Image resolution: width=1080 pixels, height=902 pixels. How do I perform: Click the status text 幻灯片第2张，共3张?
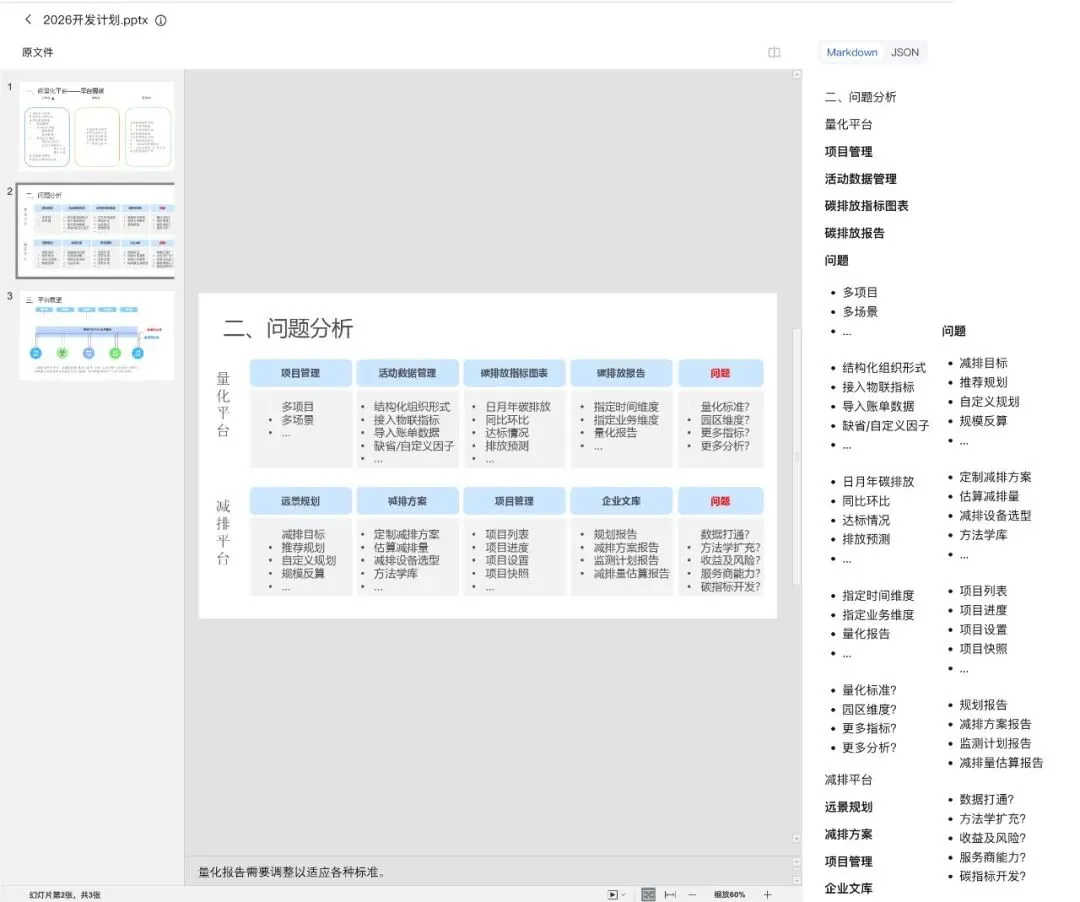(65, 895)
